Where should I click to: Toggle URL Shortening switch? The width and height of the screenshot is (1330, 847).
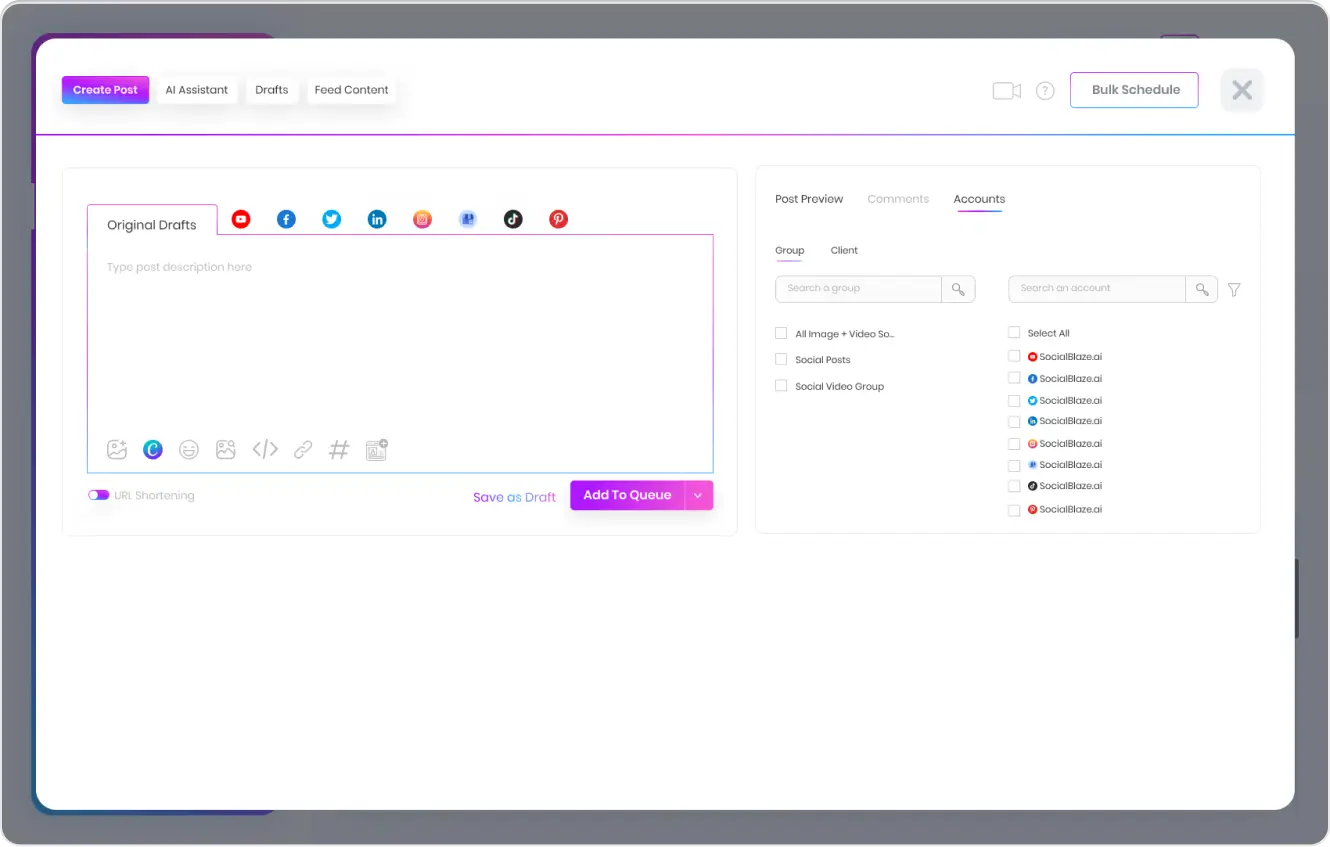98,495
